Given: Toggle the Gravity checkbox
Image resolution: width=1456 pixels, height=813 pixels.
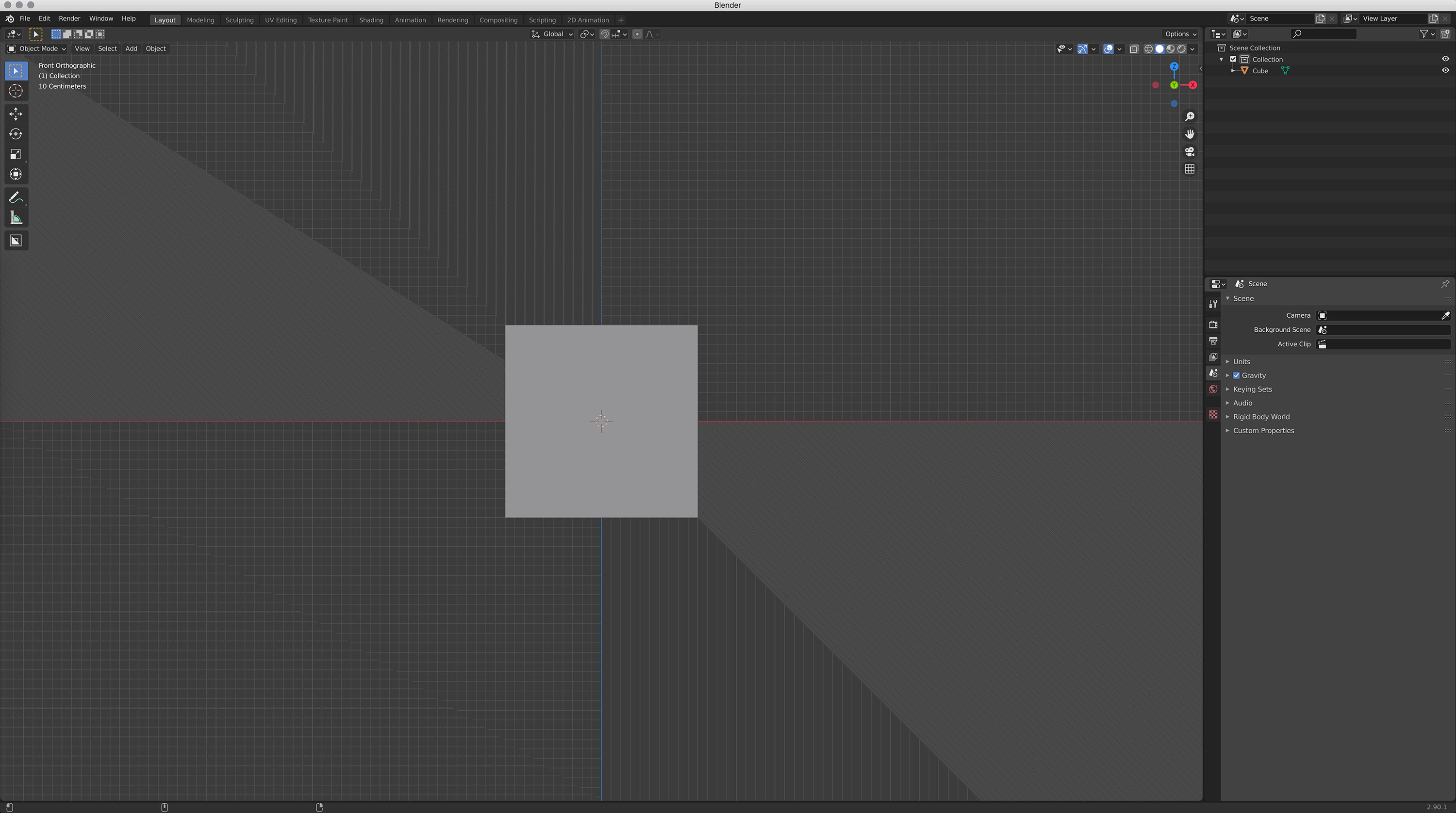Looking at the screenshot, I should click(1236, 375).
